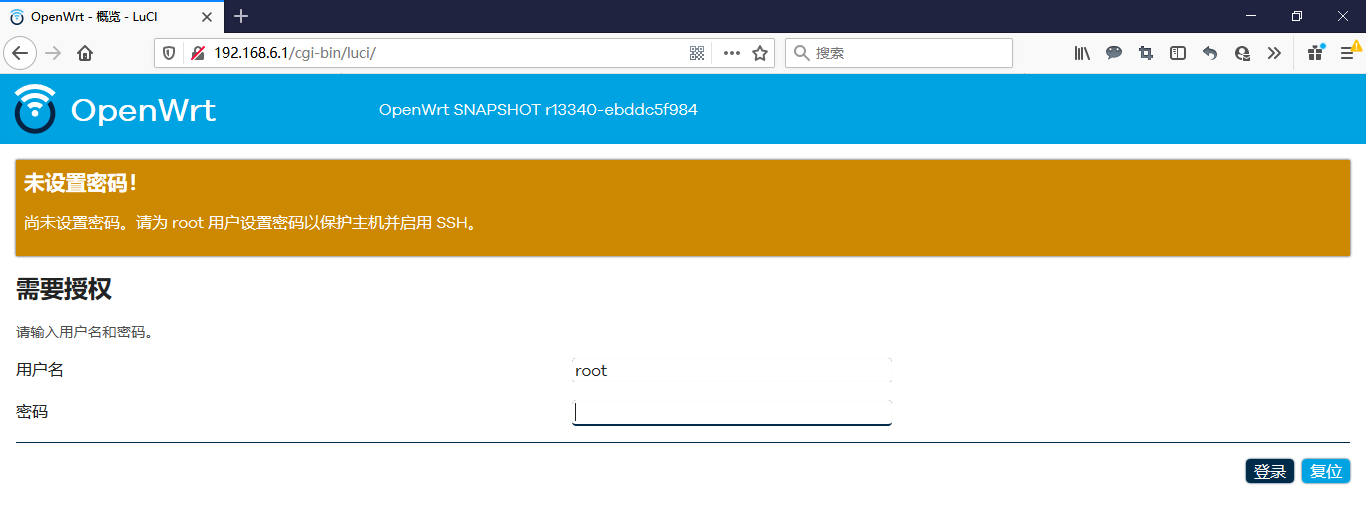
Task: Open the Firefox hamburger menu
Action: 1348,53
